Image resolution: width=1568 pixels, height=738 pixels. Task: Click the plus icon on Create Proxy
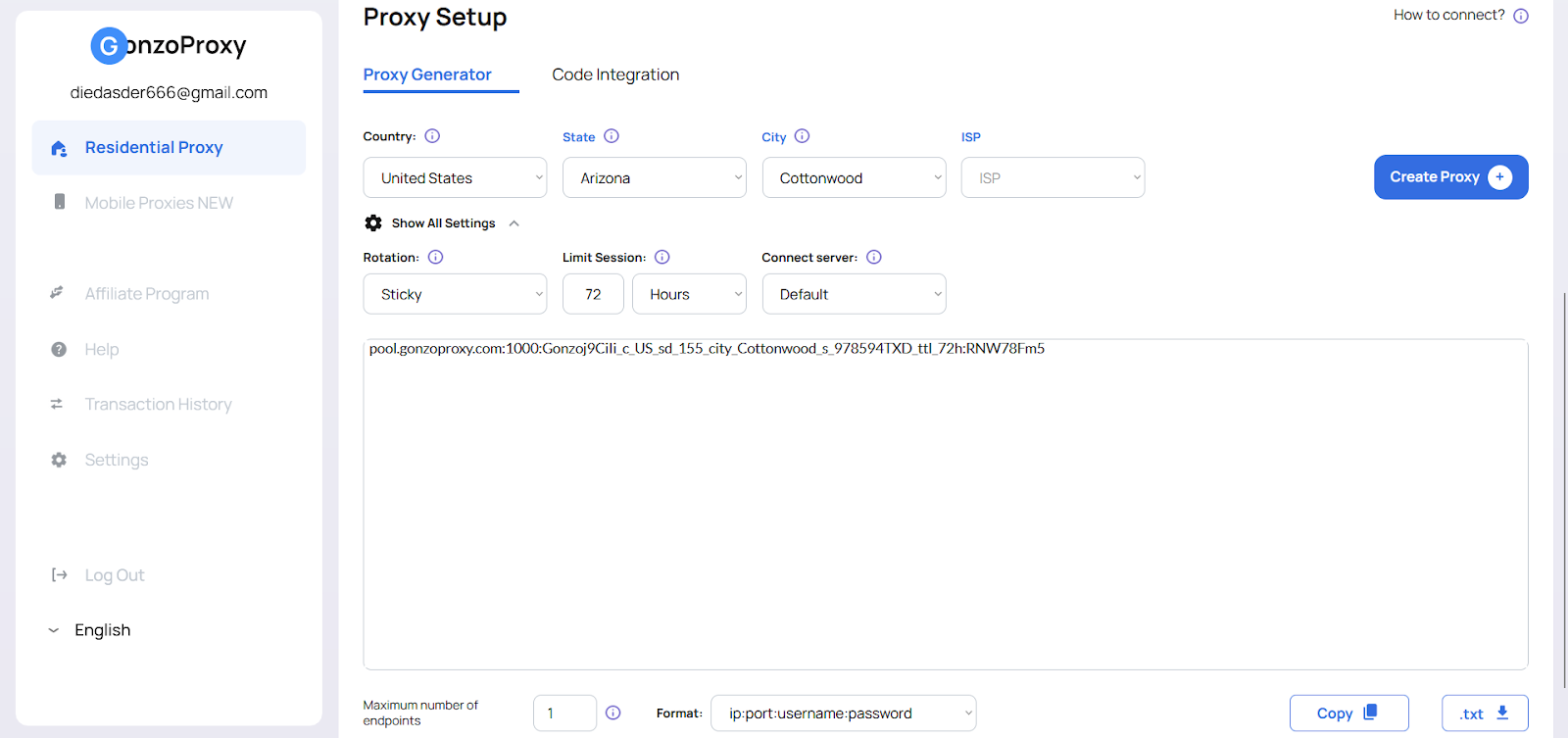[x=1500, y=176]
